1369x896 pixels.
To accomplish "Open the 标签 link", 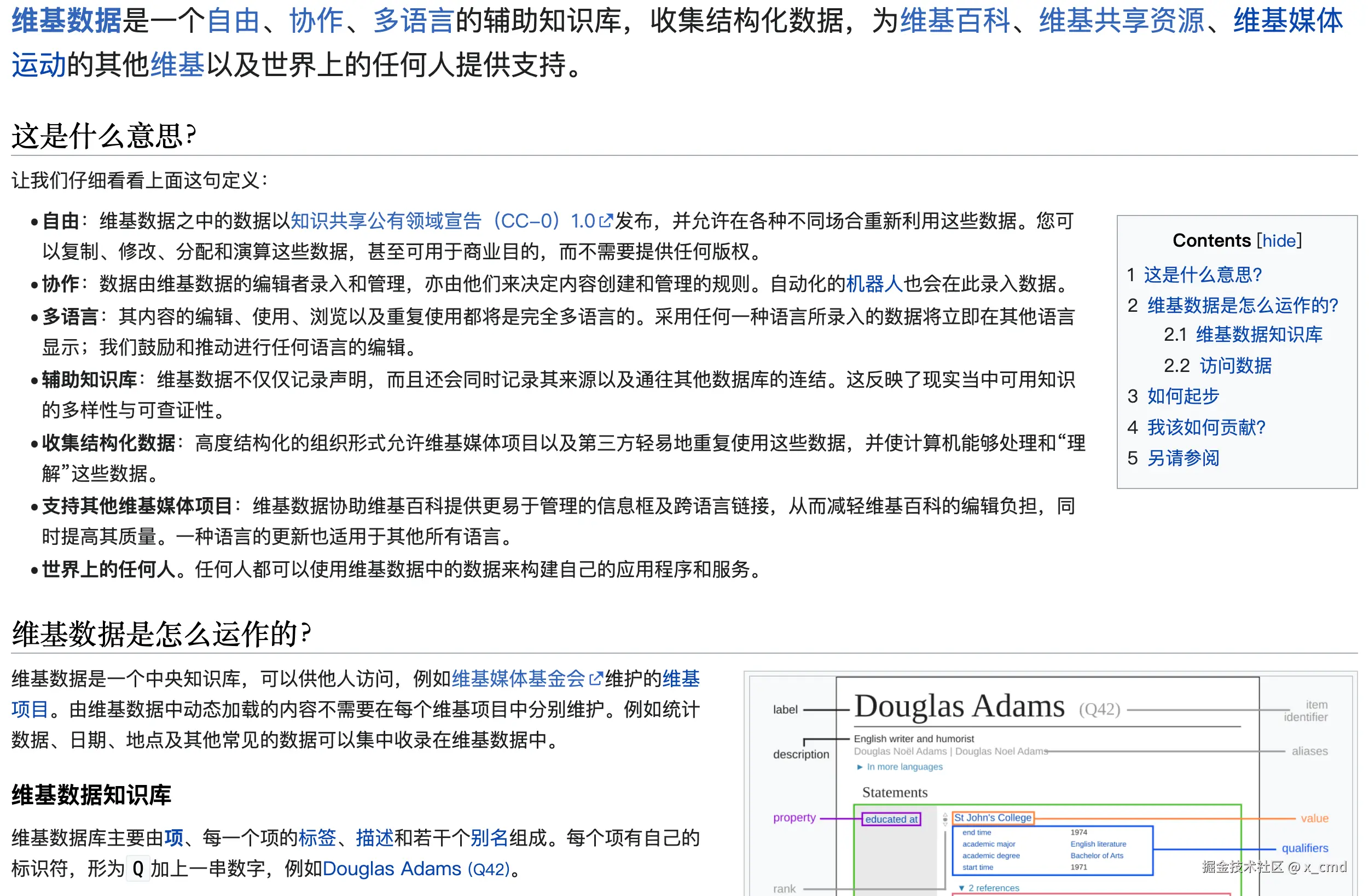I will pos(317,839).
